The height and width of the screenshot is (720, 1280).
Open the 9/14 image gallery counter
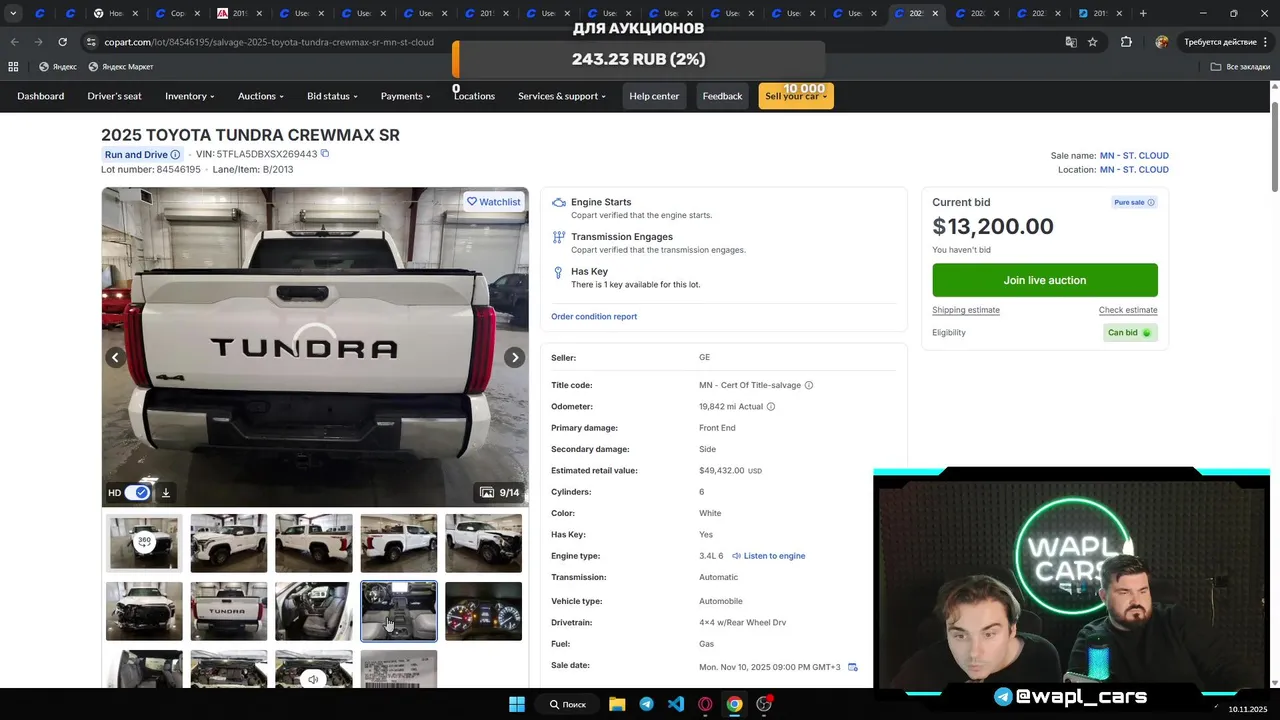point(499,492)
